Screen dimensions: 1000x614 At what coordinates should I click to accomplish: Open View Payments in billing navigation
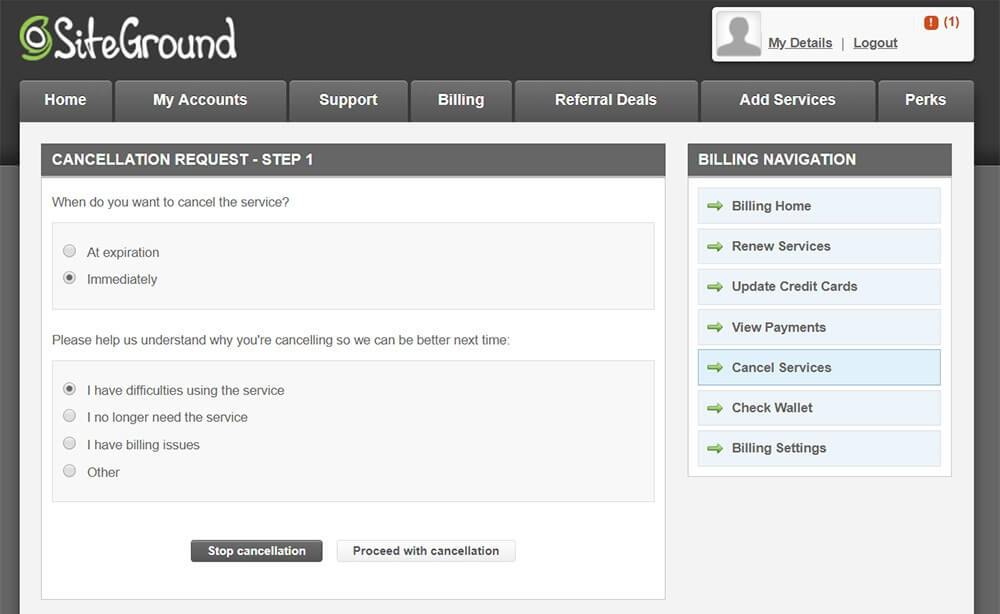click(819, 327)
